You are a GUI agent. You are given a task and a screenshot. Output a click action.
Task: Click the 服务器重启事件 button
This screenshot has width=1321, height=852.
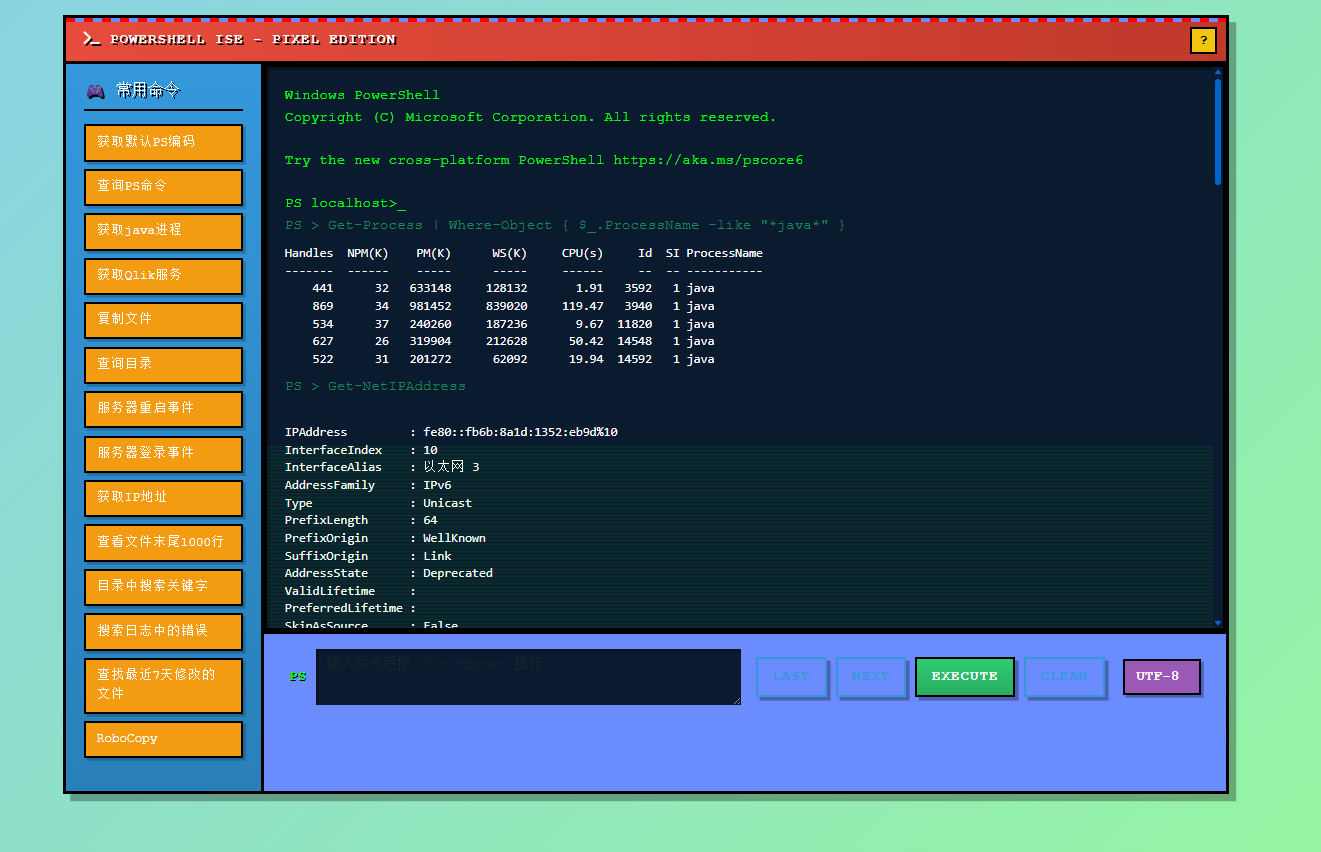coord(163,408)
